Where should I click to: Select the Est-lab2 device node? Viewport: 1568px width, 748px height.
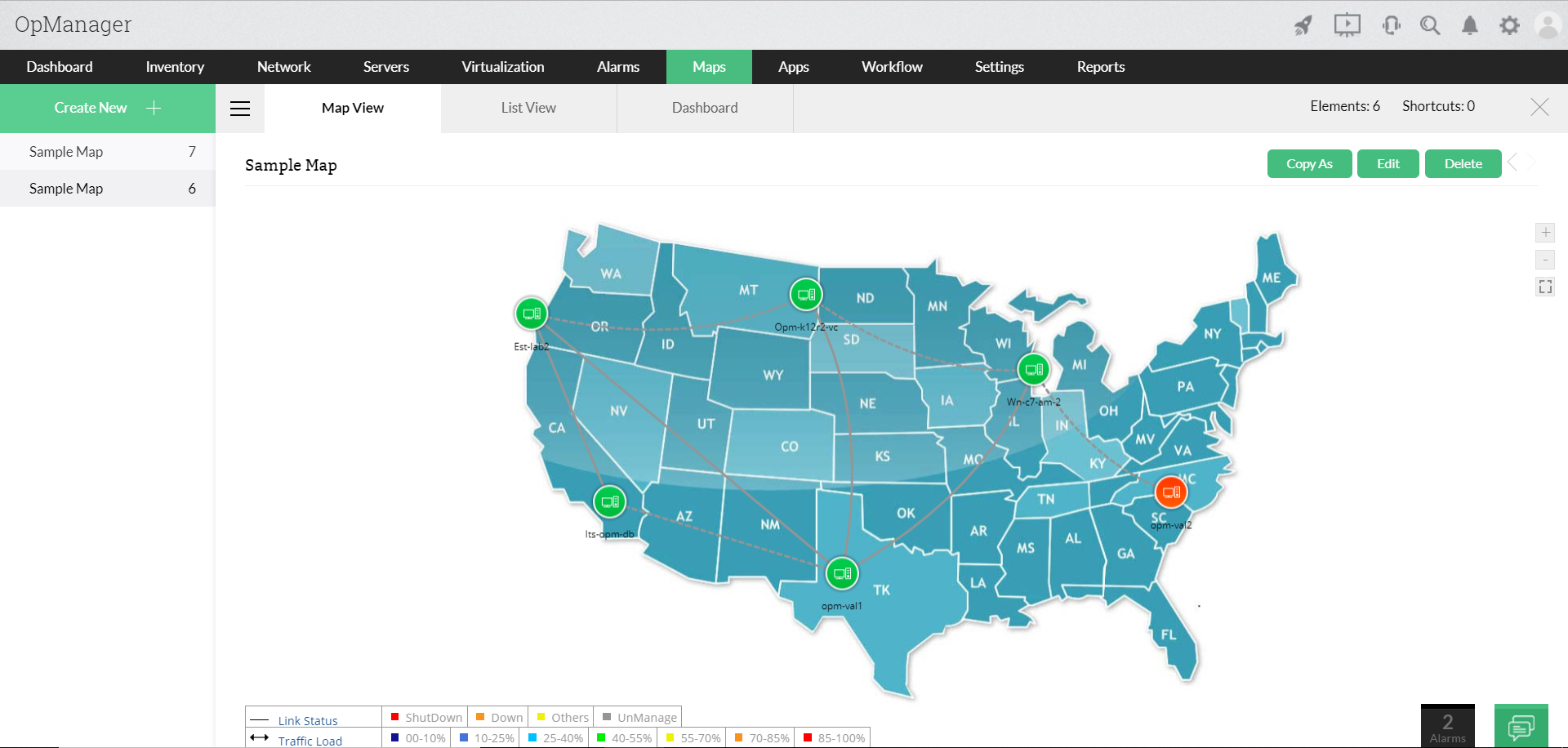[532, 314]
